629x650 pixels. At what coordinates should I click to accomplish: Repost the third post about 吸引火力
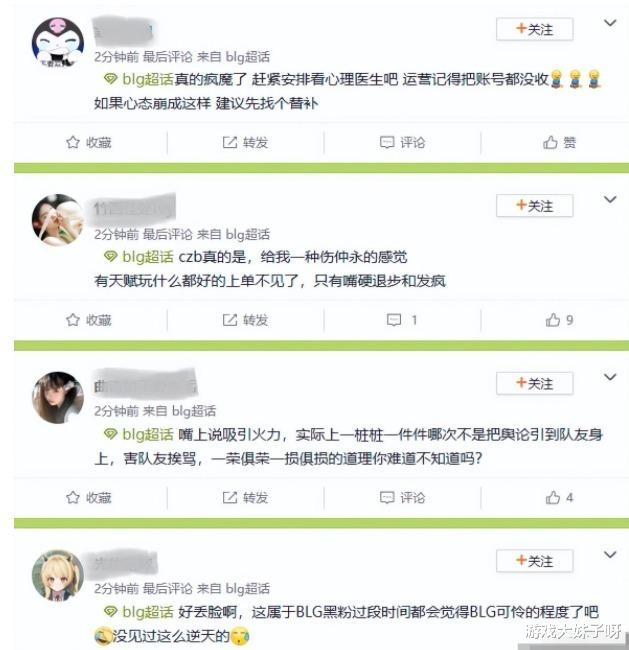coord(245,497)
